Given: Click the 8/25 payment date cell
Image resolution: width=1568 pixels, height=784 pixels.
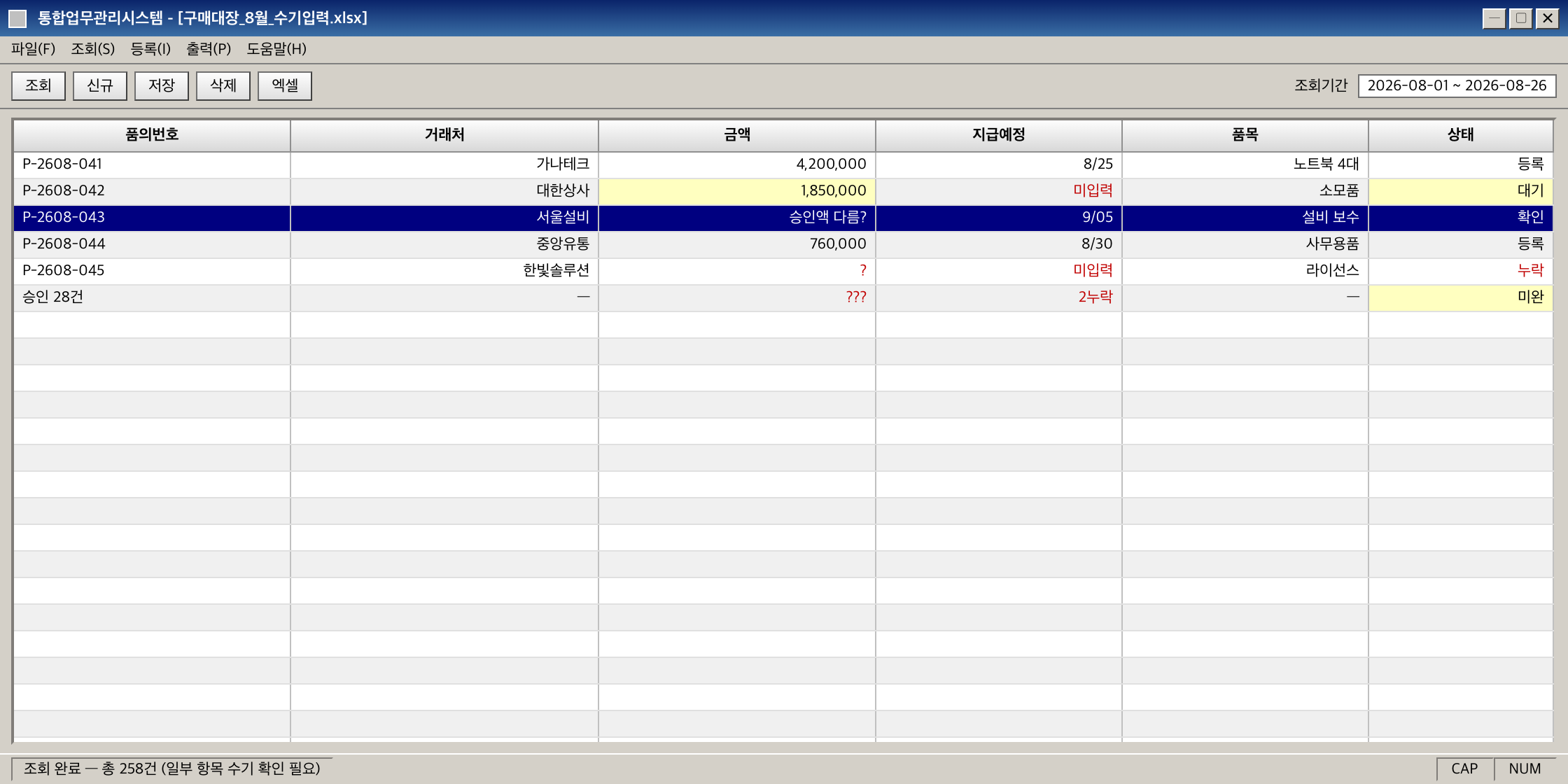Looking at the screenshot, I should [999, 164].
